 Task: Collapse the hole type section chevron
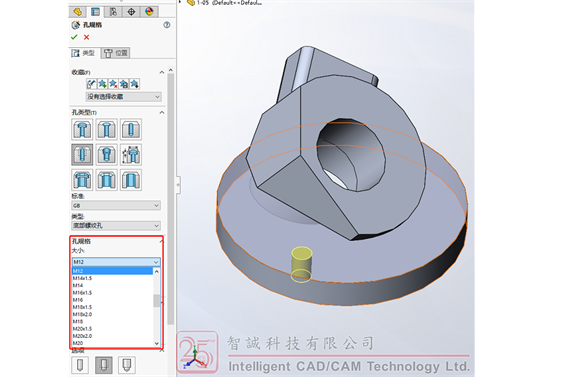tap(162, 113)
